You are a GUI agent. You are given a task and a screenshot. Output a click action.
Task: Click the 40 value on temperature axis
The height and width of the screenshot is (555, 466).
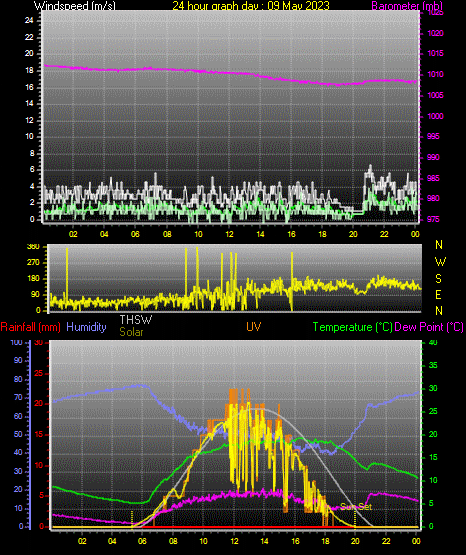click(433, 342)
